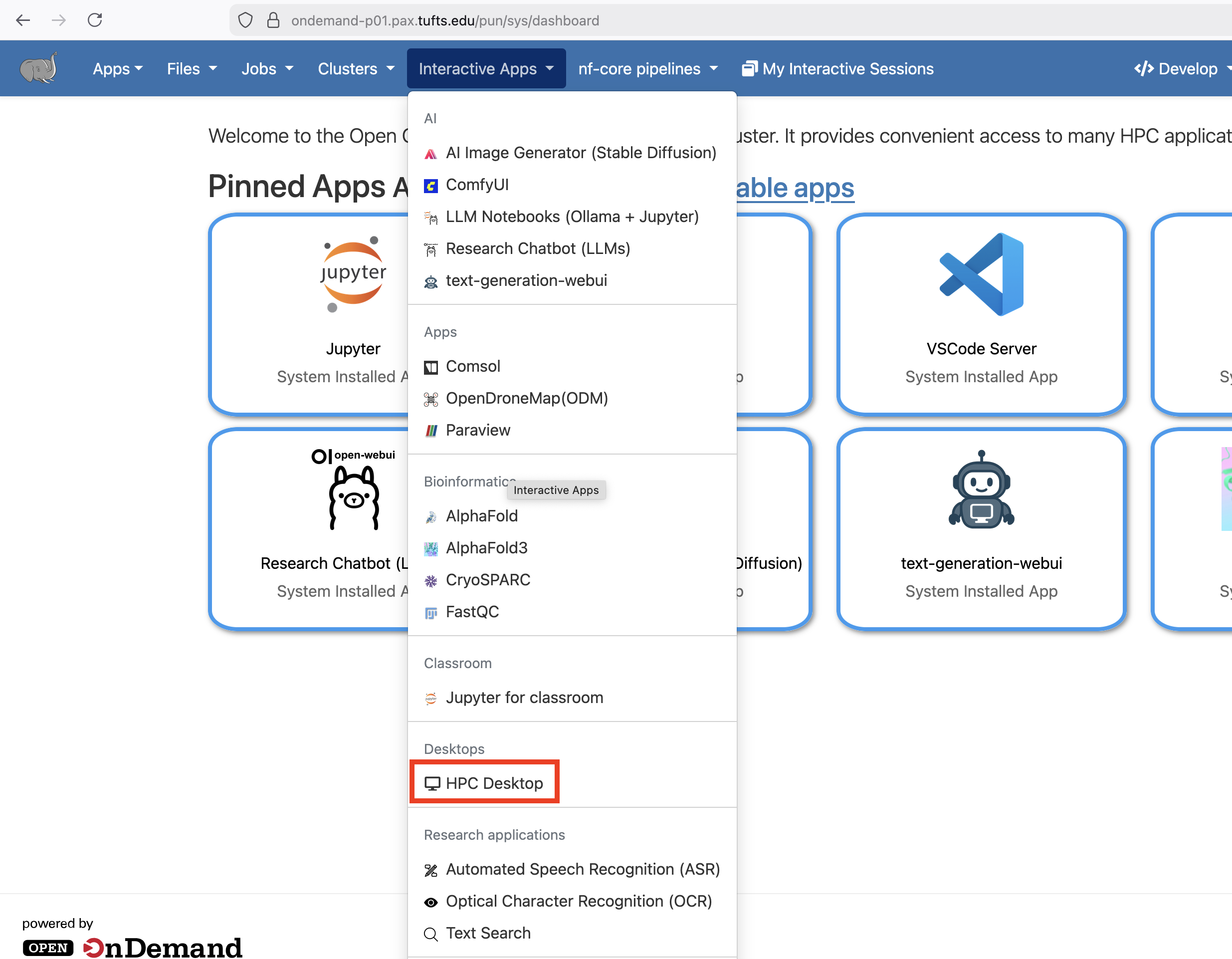Select Jupyter for classroom
The image size is (1232, 959).
point(524,698)
